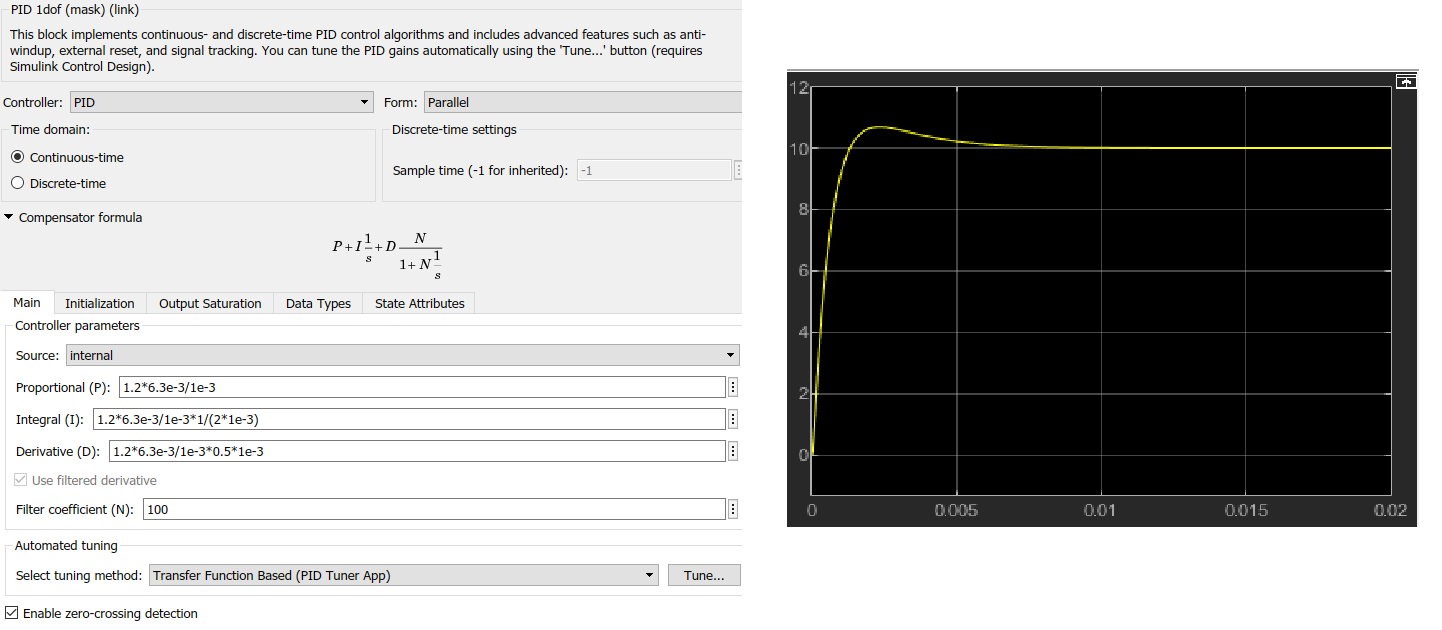Collapse the Compensator formula section
The height and width of the screenshot is (630, 1442).
(x=9, y=218)
